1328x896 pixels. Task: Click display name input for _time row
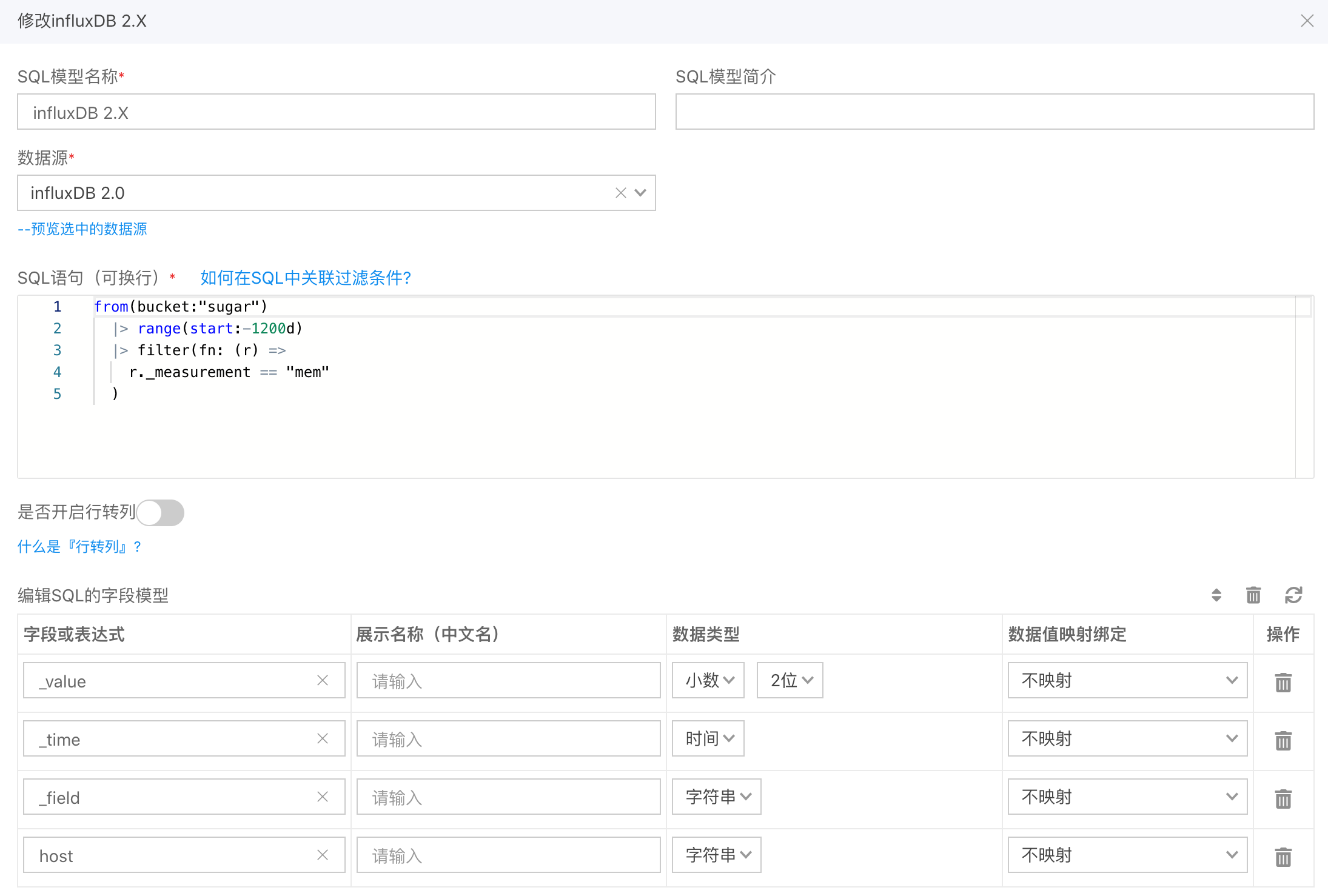pyautogui.click(x=509, y=738)
